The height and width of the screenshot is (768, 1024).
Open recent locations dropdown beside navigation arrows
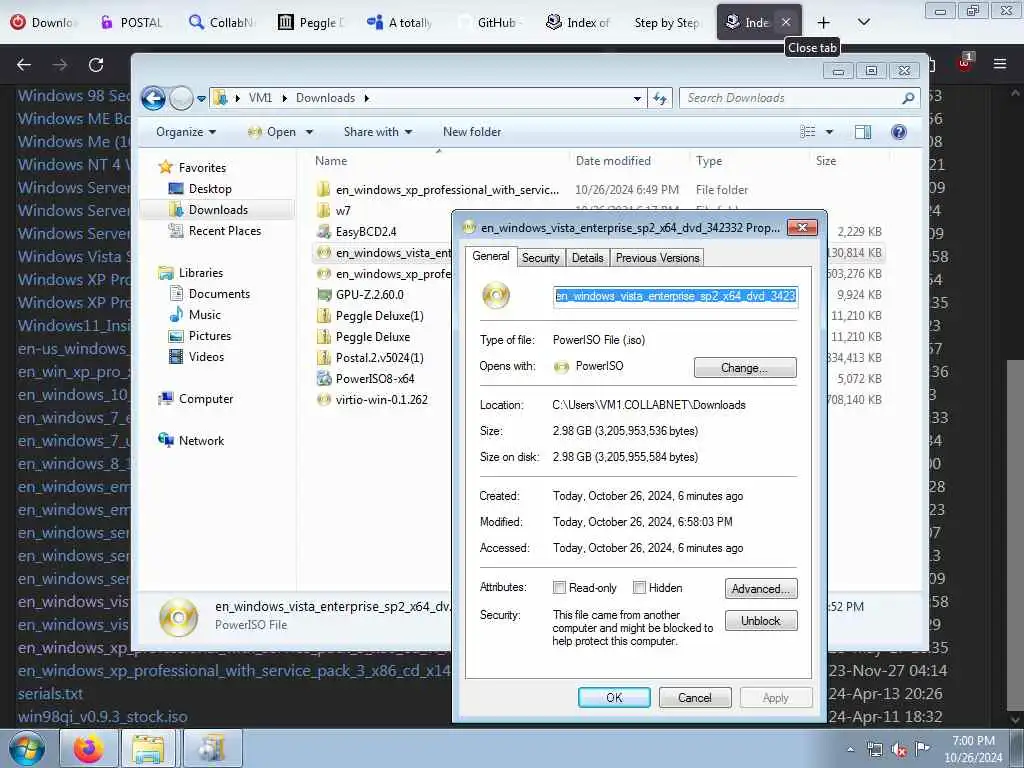click(201, 99)
